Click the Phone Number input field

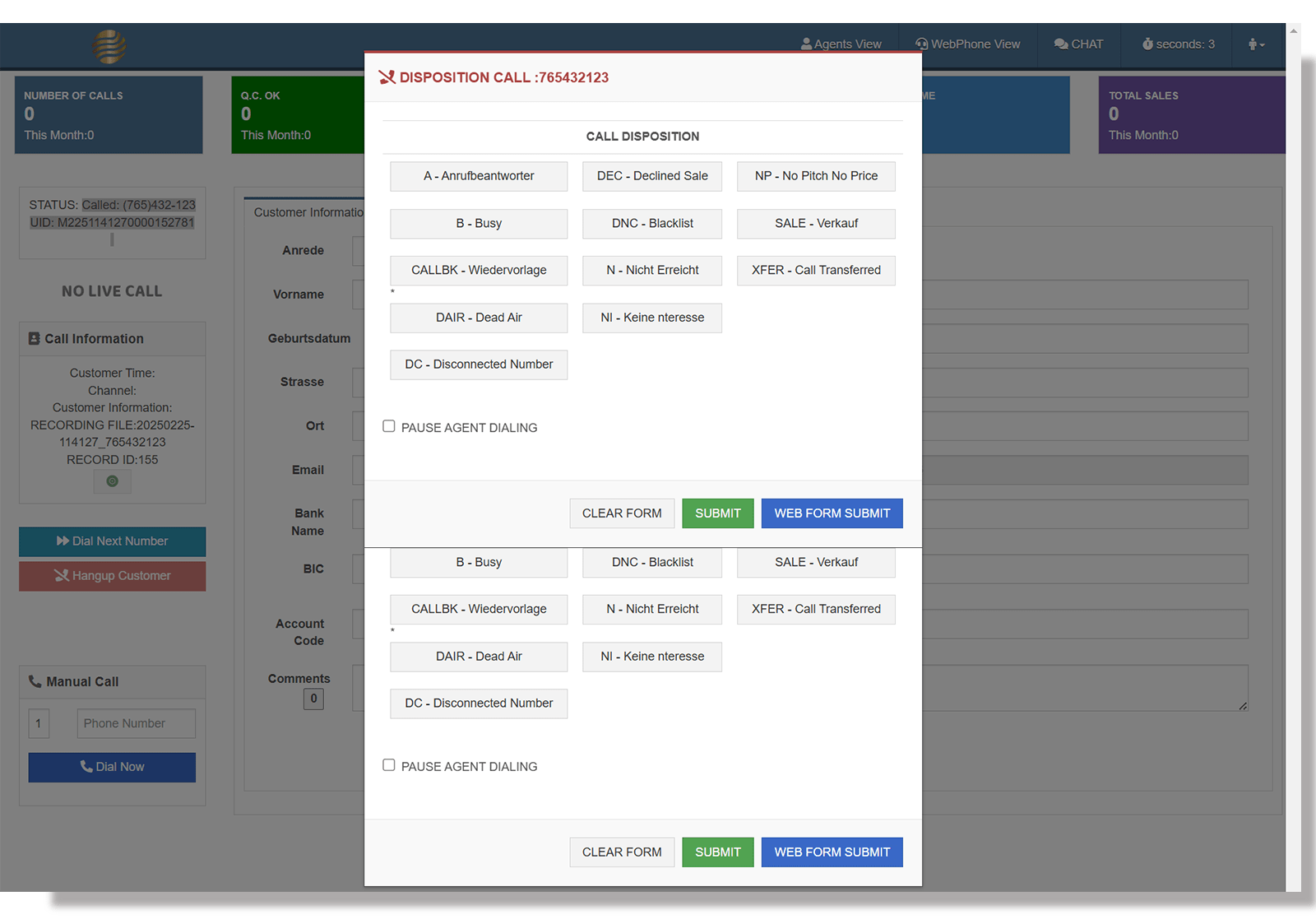[136, 723]
